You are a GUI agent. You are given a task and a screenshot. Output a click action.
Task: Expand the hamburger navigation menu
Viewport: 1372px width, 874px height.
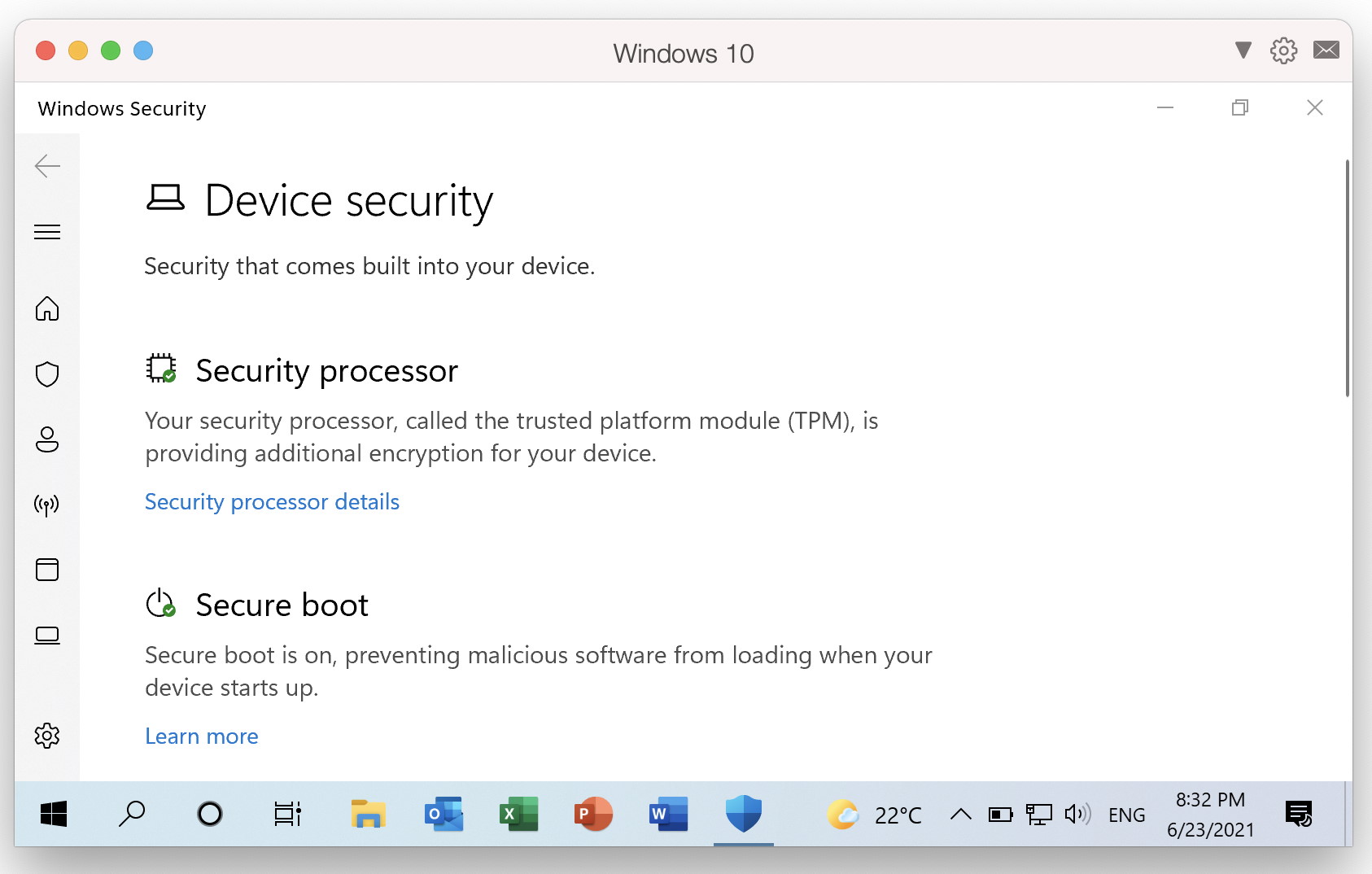(x=47, y=232)
